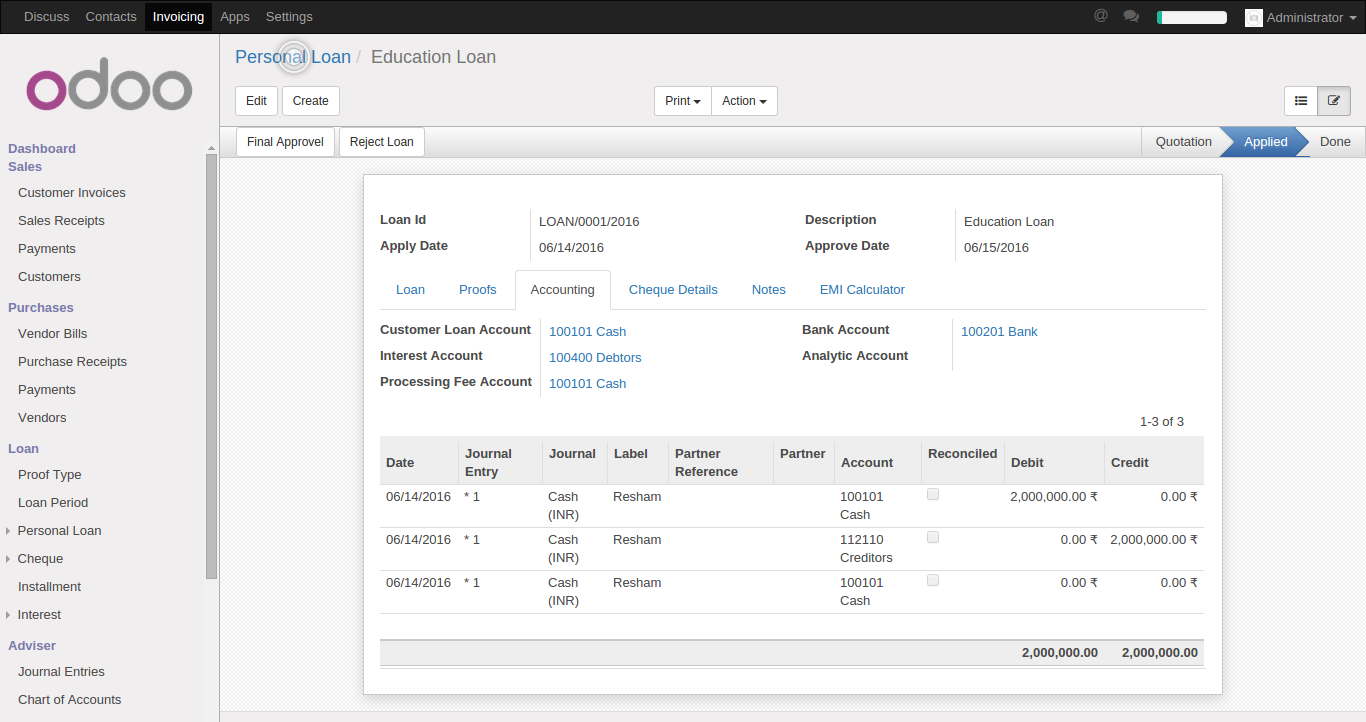Switch to form view icon
1366x722 pixels.
pyautogui.click(x=1334, y=101)
